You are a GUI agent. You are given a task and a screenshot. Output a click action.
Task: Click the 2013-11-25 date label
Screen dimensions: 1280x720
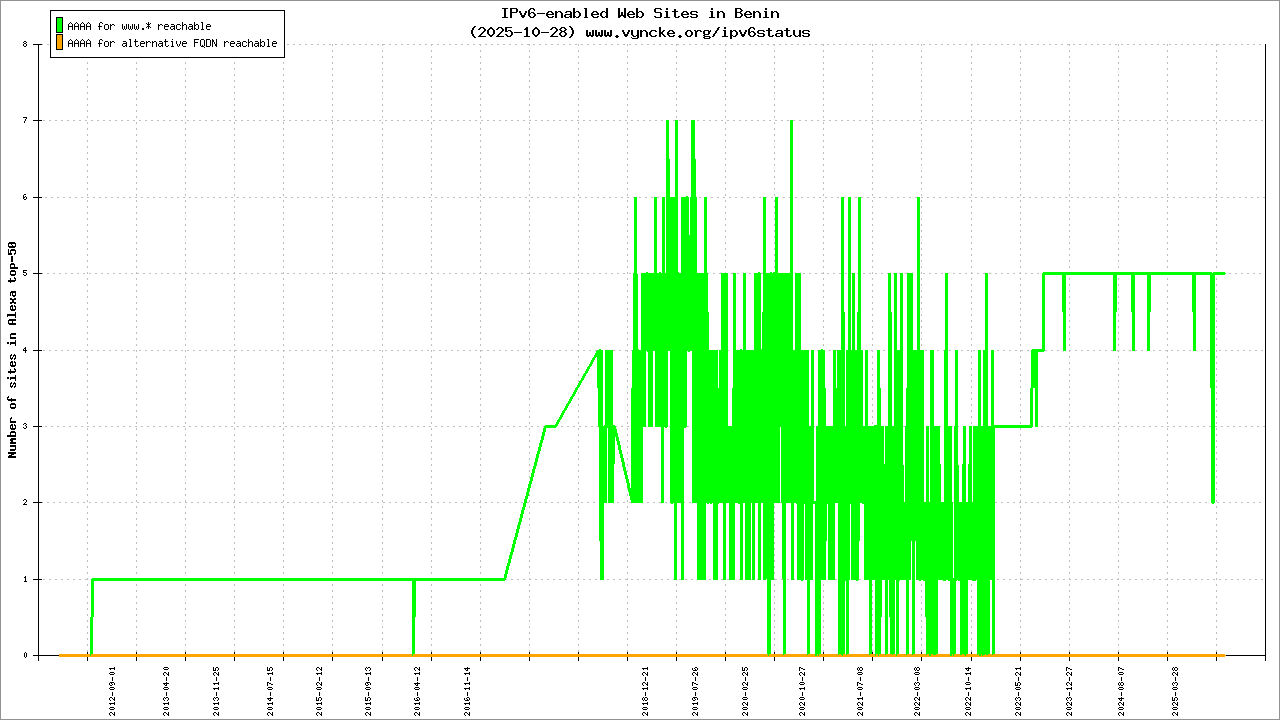pyautogui.click(x=216, y=688)
